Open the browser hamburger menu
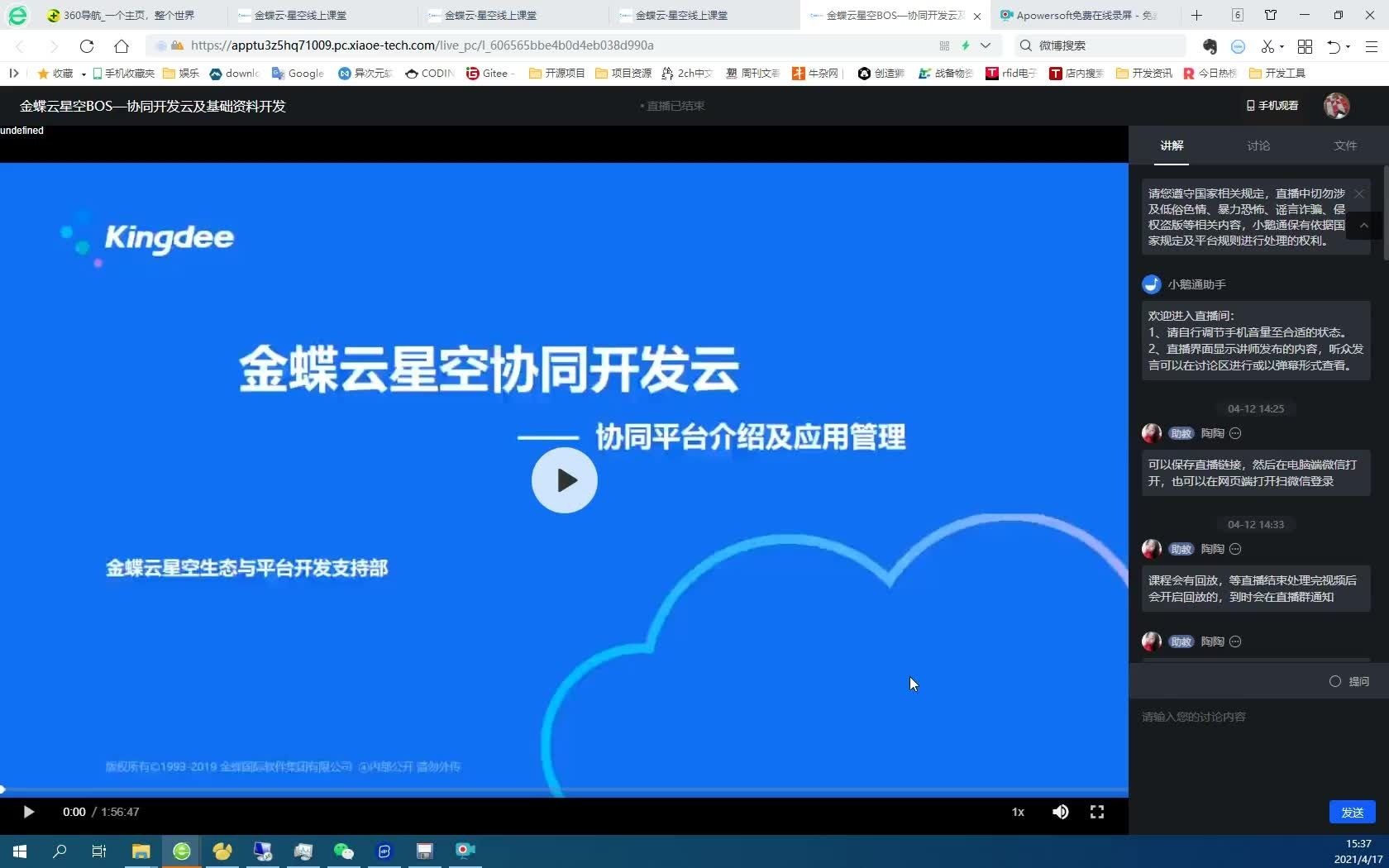This screenshot has width=1389, height=868. [1371, 46]
